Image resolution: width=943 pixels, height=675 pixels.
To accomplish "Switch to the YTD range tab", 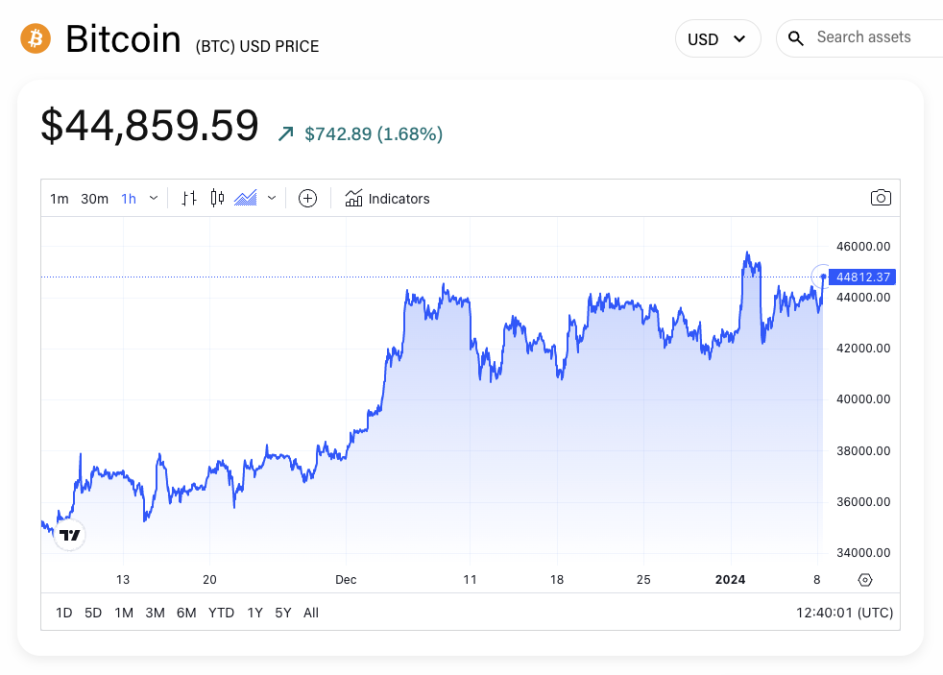I will coord(221,612).
